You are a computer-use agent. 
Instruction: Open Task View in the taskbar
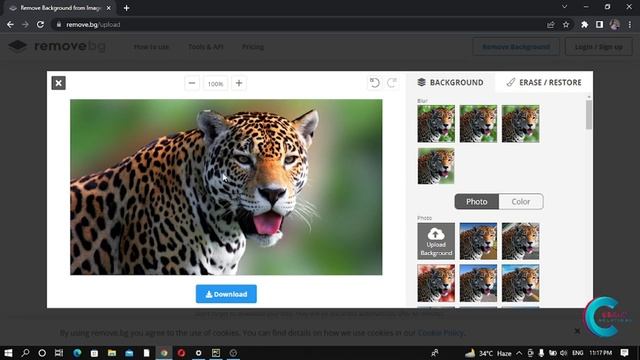tap(59, 353)
